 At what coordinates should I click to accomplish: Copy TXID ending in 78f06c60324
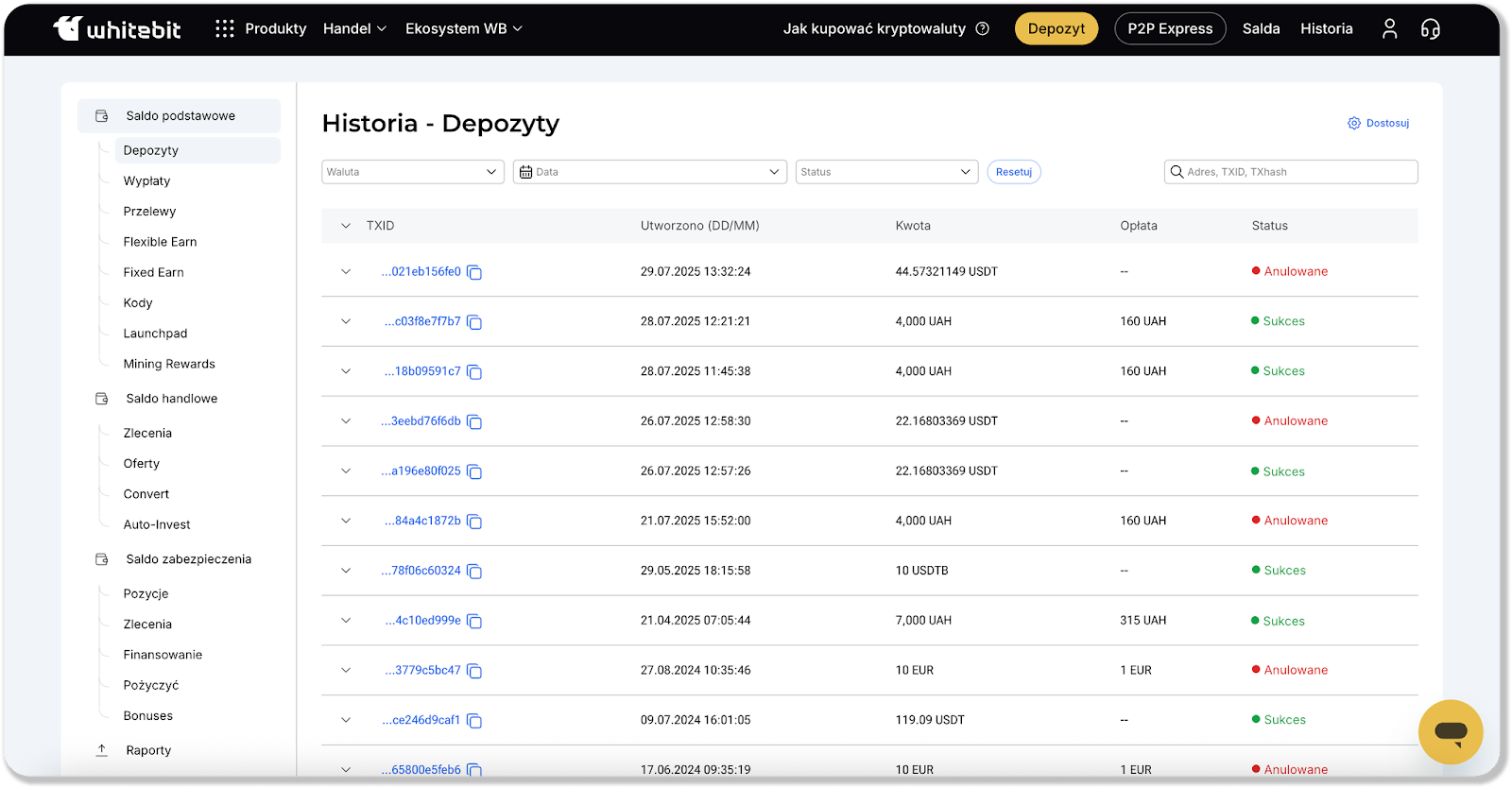coord(474,572)
